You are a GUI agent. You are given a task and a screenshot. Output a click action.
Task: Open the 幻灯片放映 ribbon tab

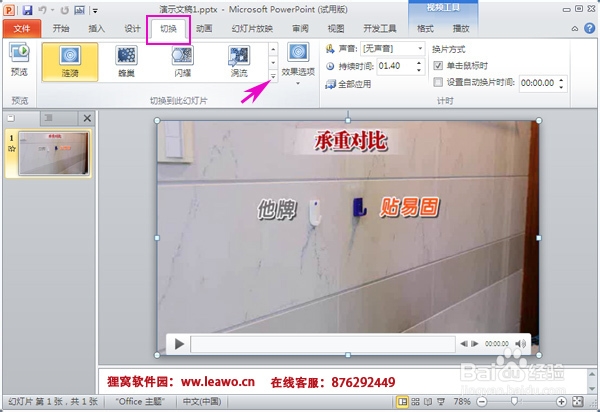pyautogui.click(x=252, y=28)
